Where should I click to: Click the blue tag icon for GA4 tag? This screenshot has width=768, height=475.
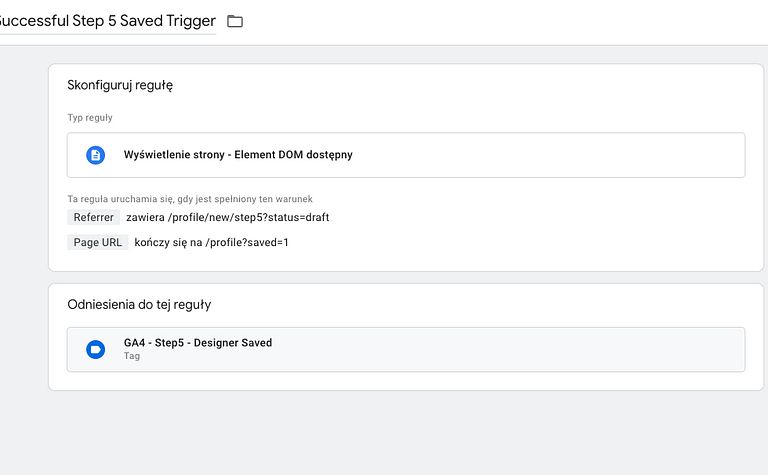[95, 349]
